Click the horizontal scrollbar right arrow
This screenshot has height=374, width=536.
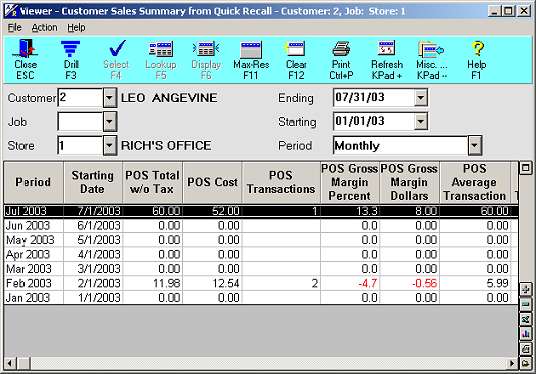(x=512, y=363)
